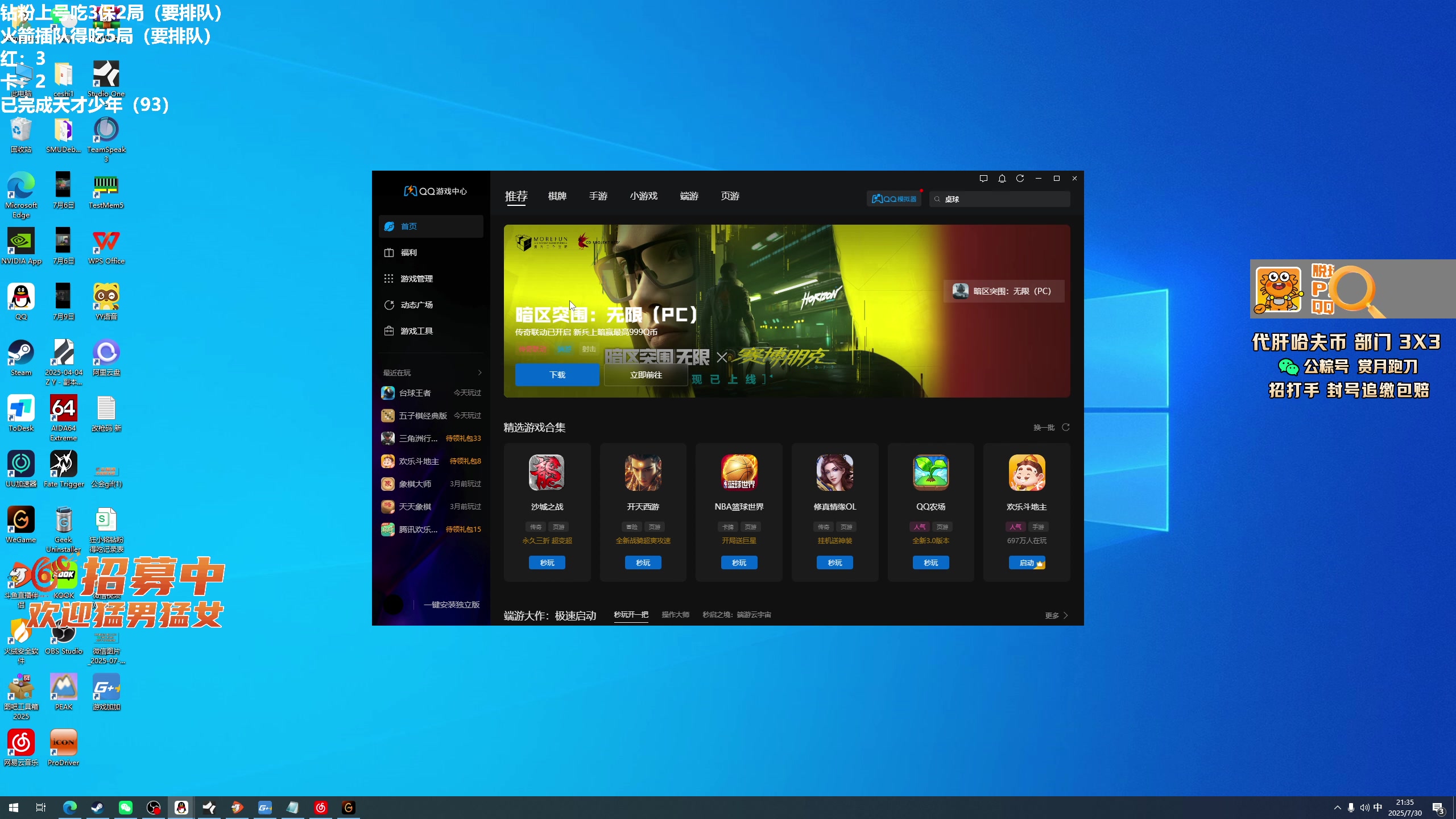Switch to the 页游 tab

[x=730, y=196]
